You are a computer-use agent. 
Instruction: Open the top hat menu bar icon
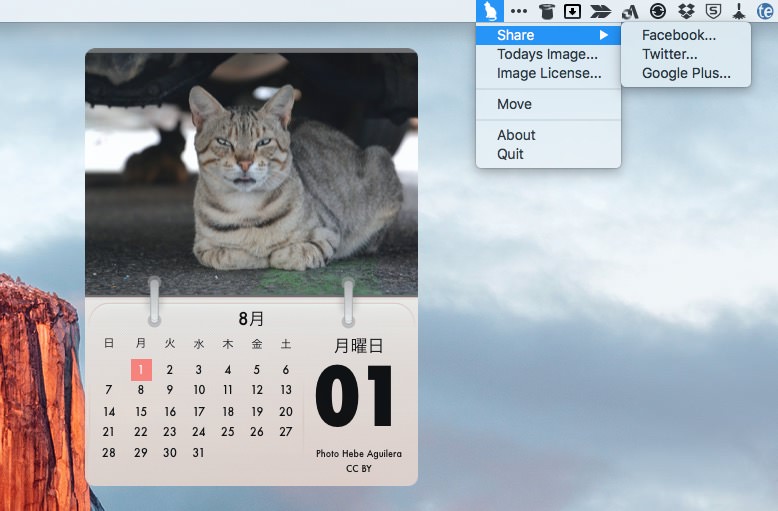pyautogui.click(x=546, y=11)
